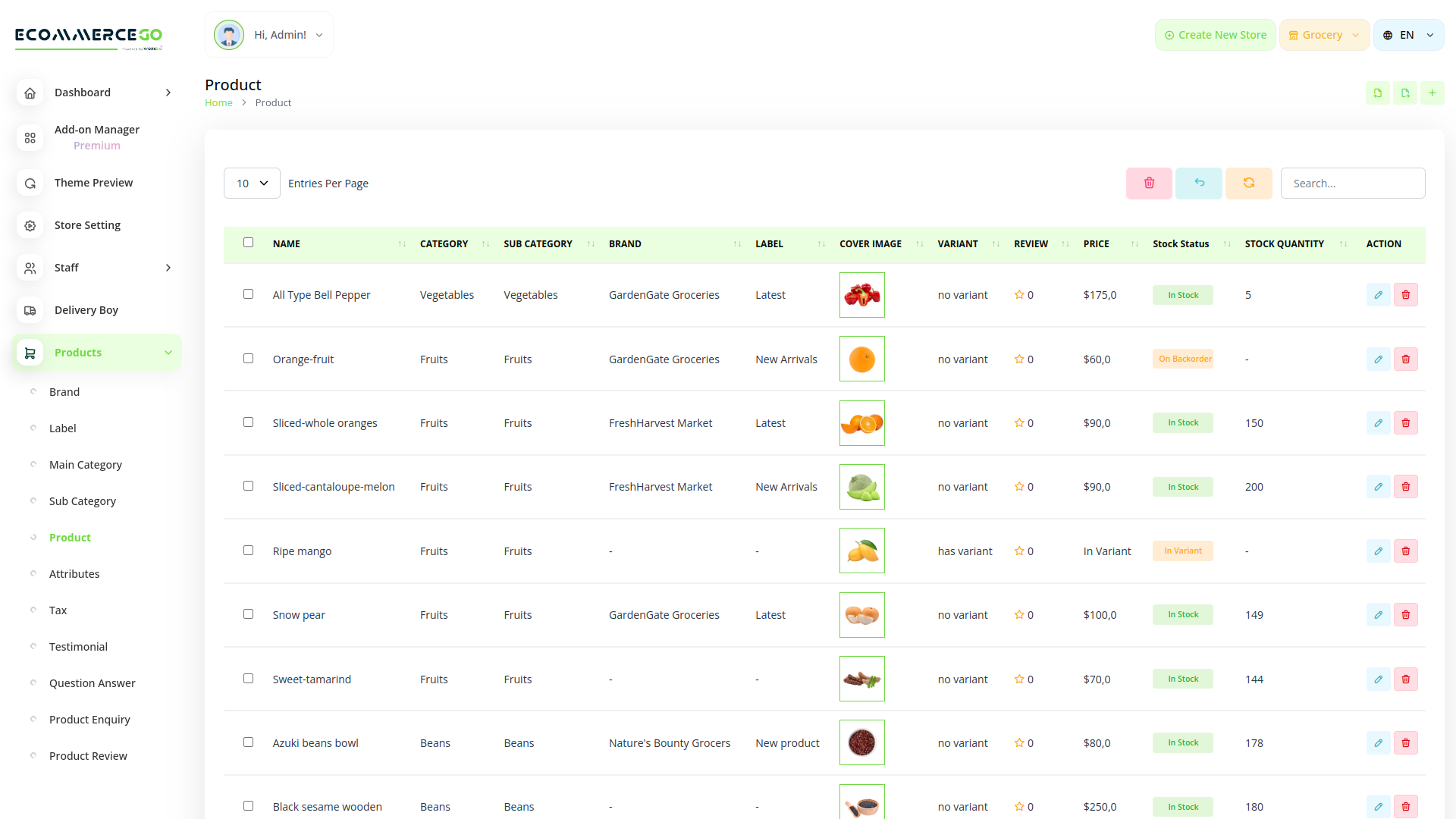The width and height of the screenshot is (1456, 819).
Task: Check the checkbox beside Azuki beans bowl
Action: pyautogui.click(x=248, y=742)
